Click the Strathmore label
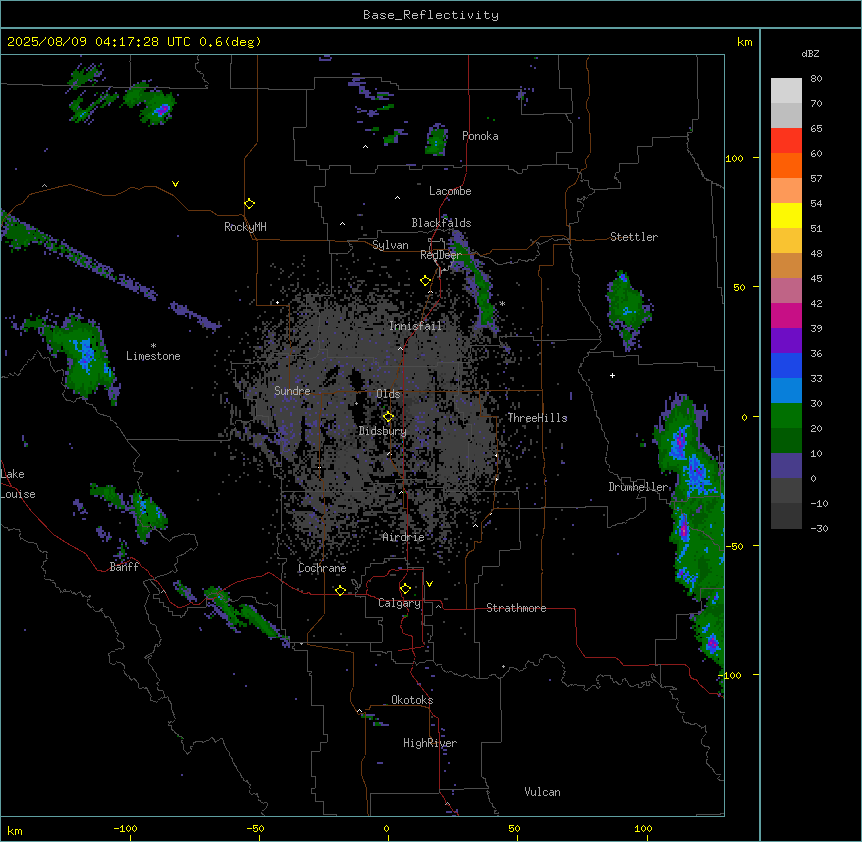 pyautogui.click(x=516, y=608)
